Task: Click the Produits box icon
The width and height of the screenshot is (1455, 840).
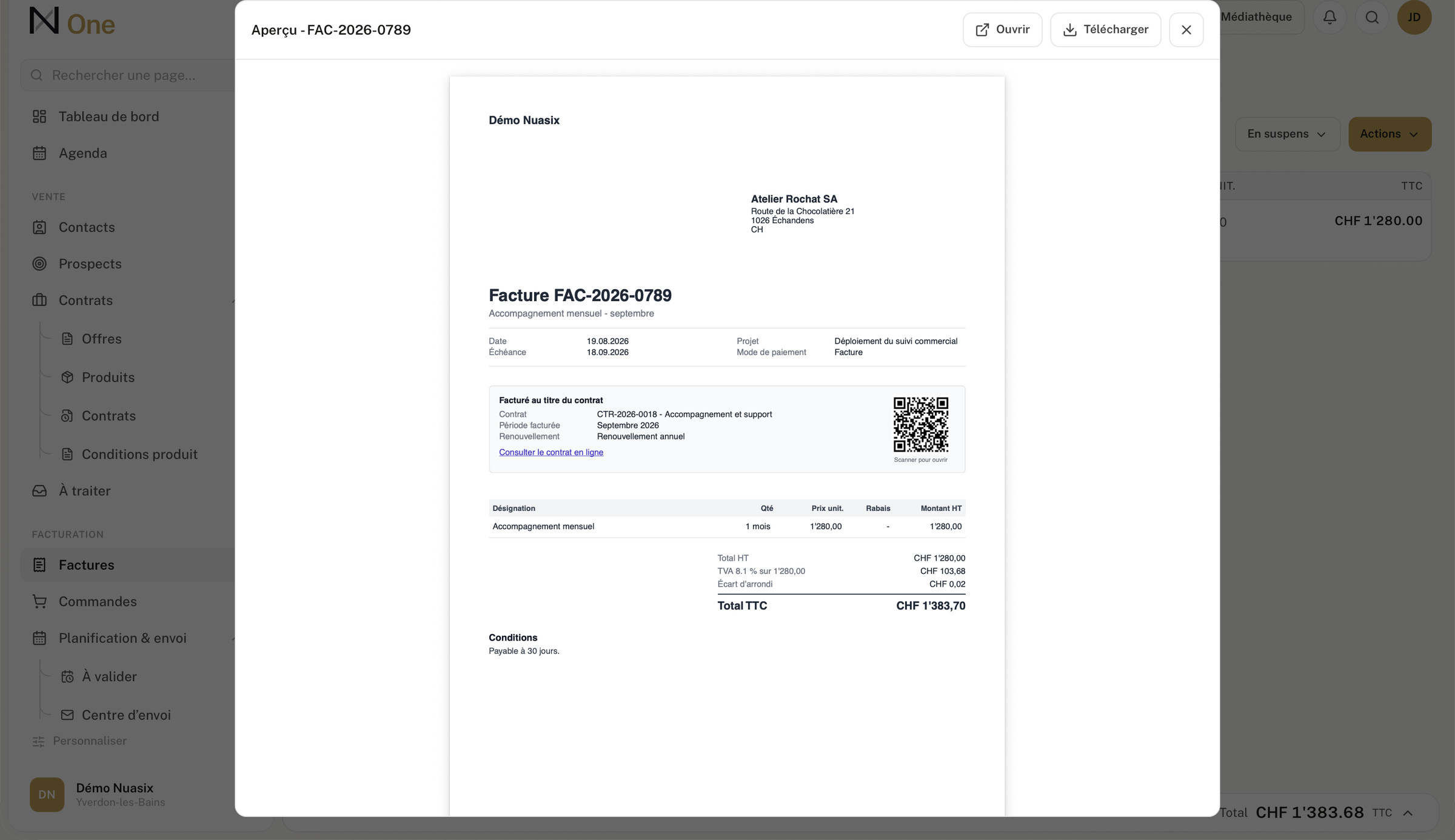Action: (x=67, y=377)
